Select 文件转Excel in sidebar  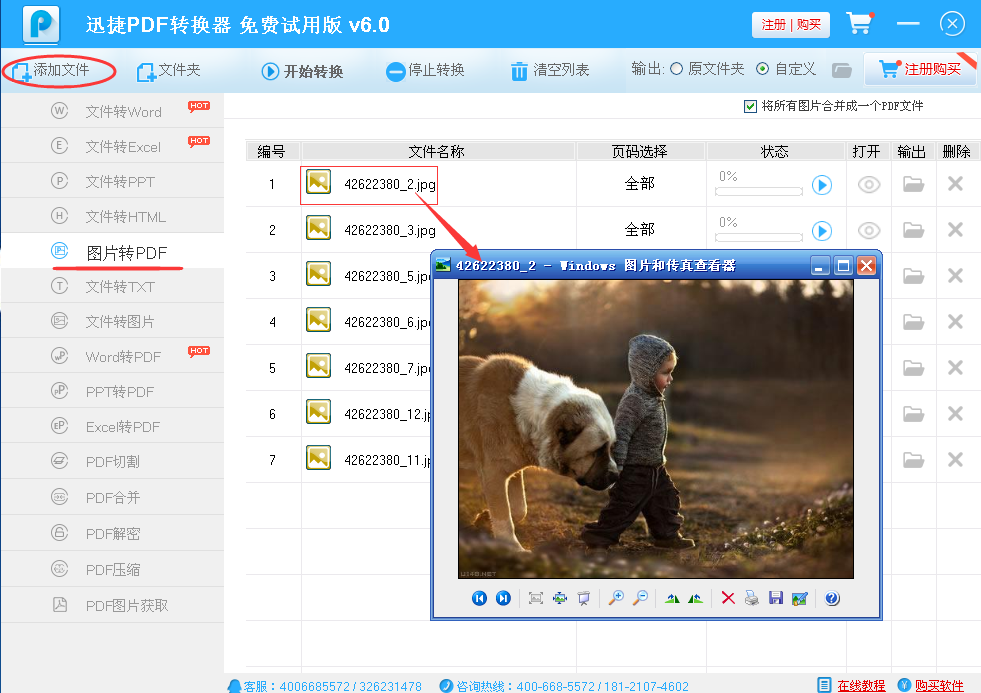coord(113,146)
